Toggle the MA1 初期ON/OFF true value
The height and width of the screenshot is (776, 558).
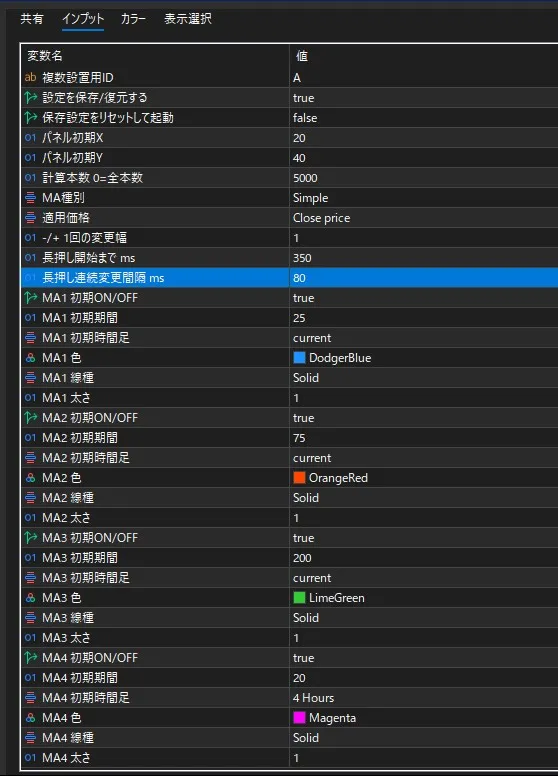pos(423,298)
